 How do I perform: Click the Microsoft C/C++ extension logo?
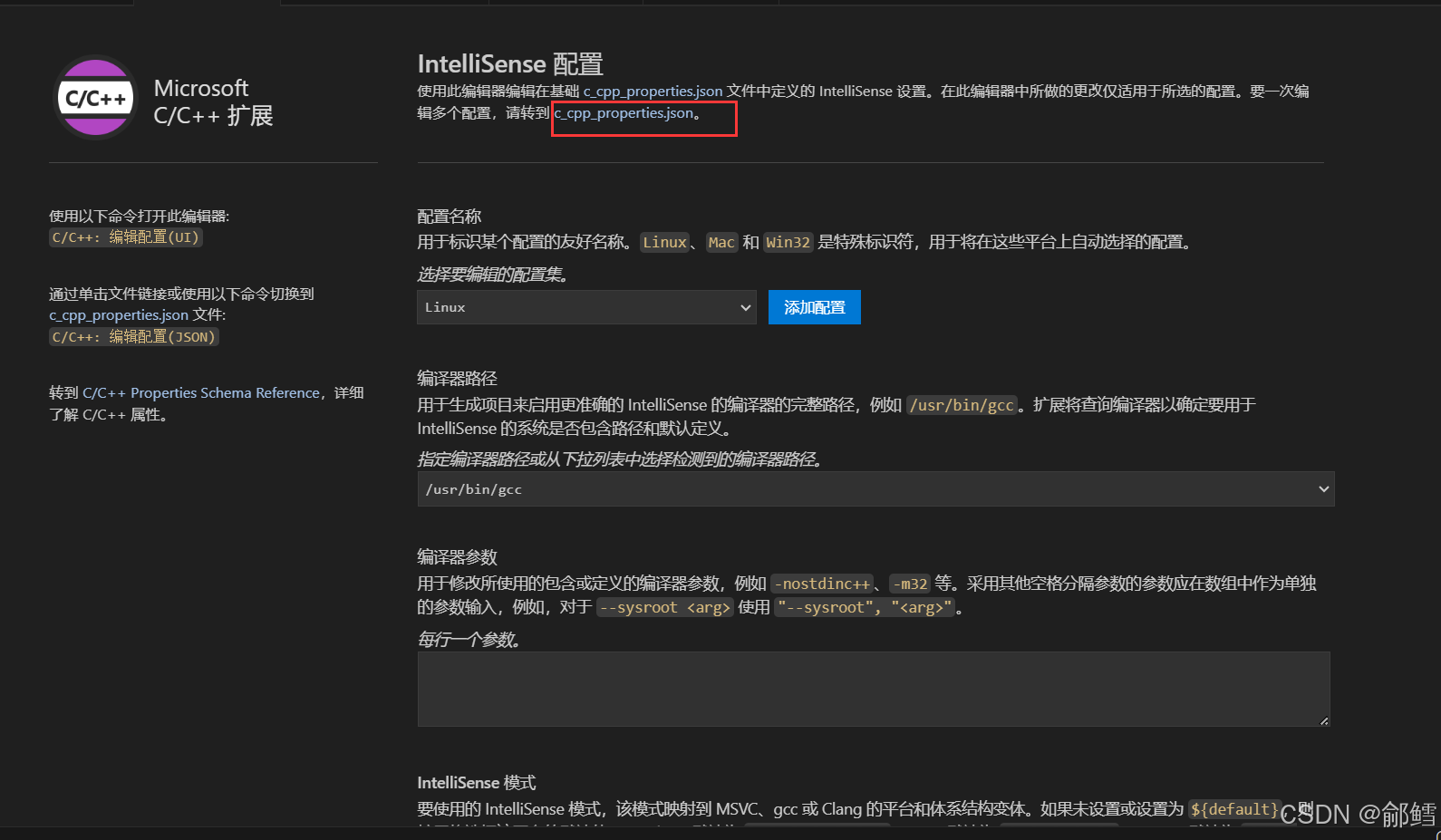(96, 98)
